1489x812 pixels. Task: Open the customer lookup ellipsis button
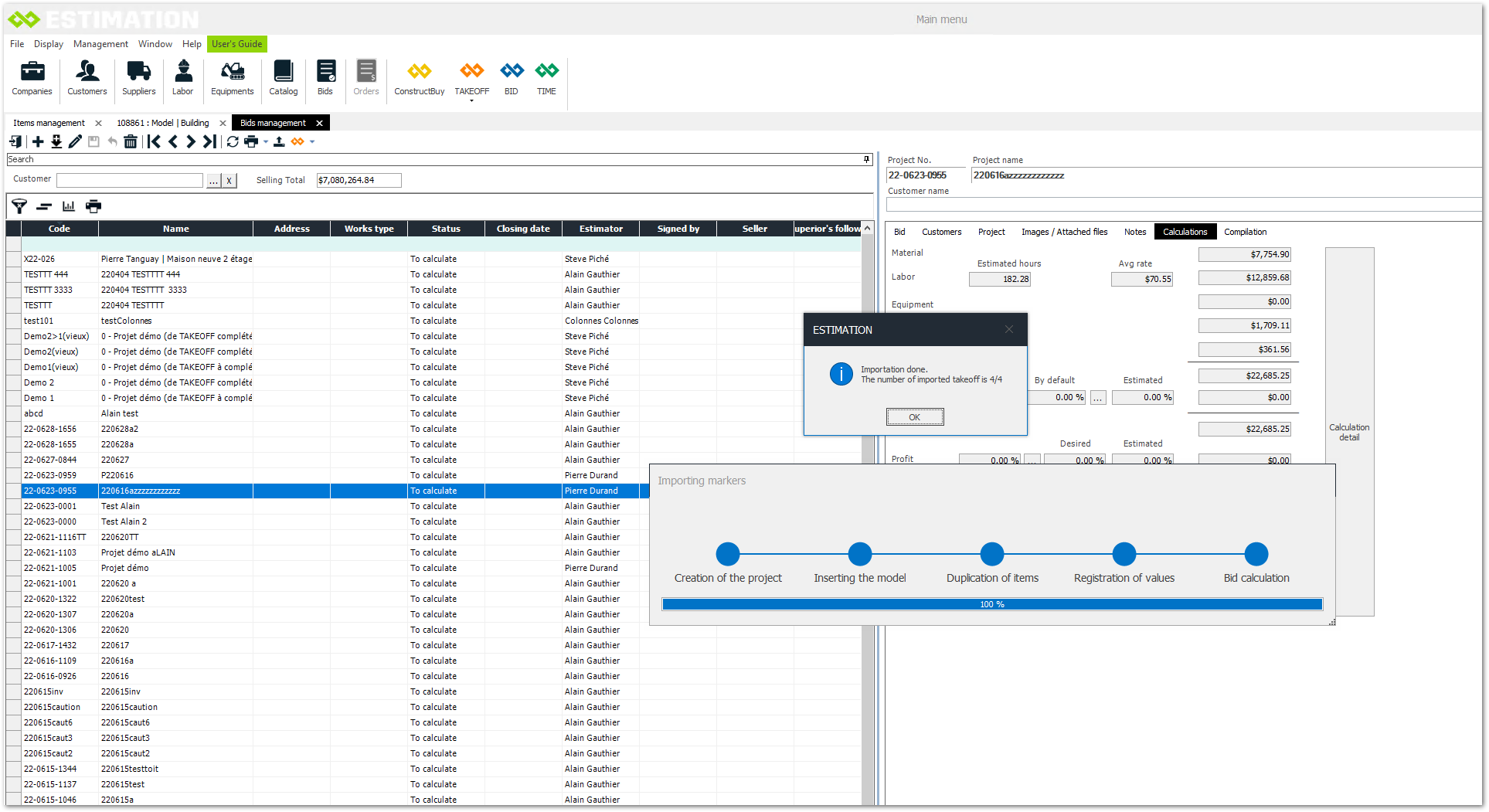[213, 181]
